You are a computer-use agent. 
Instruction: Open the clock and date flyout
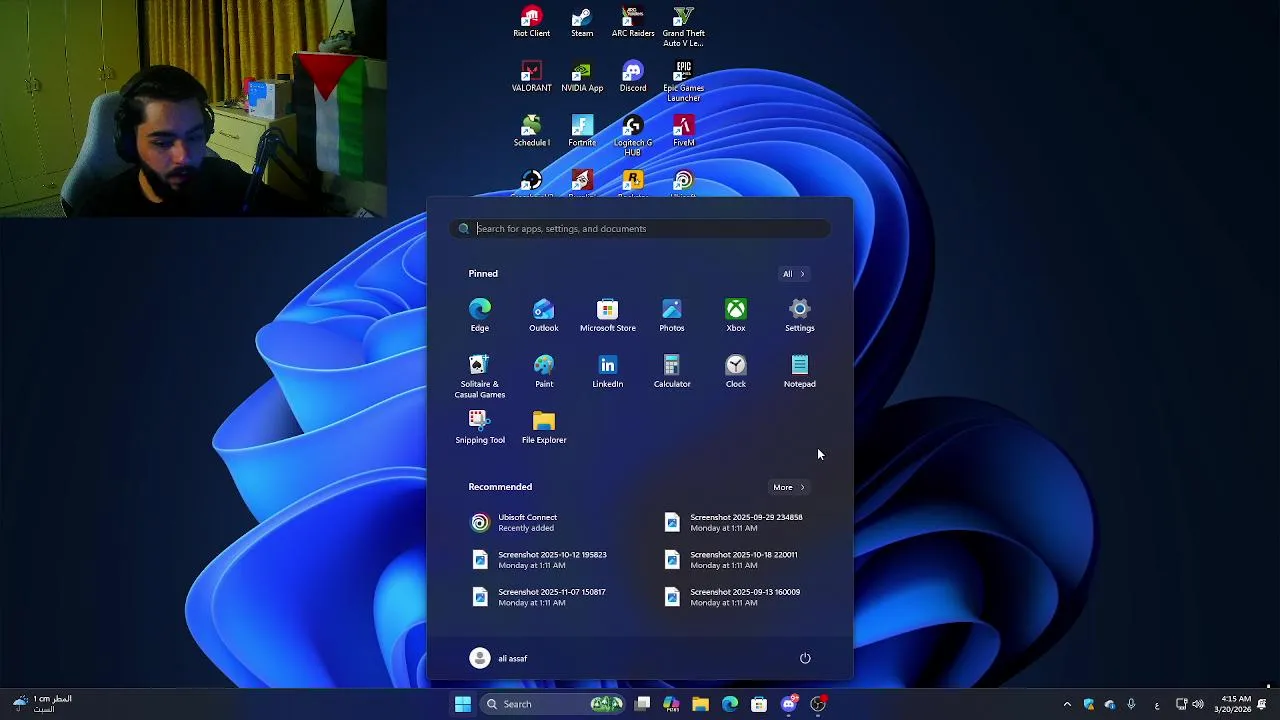1233,704
